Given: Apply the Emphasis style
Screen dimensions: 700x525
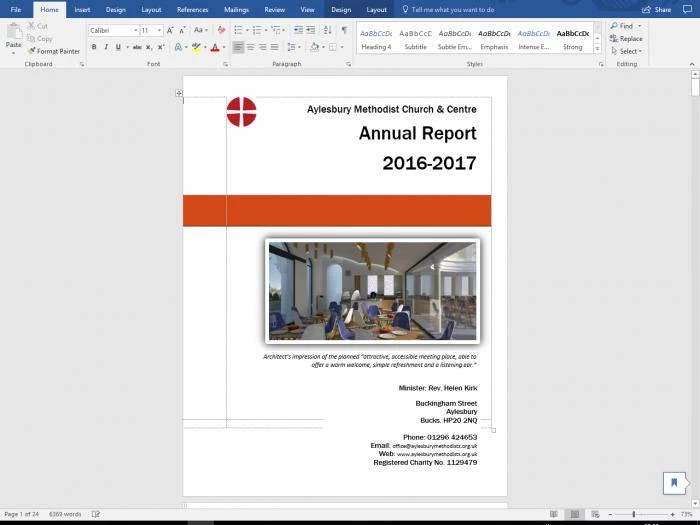Looking at the screenshot, I should (494, 39).
